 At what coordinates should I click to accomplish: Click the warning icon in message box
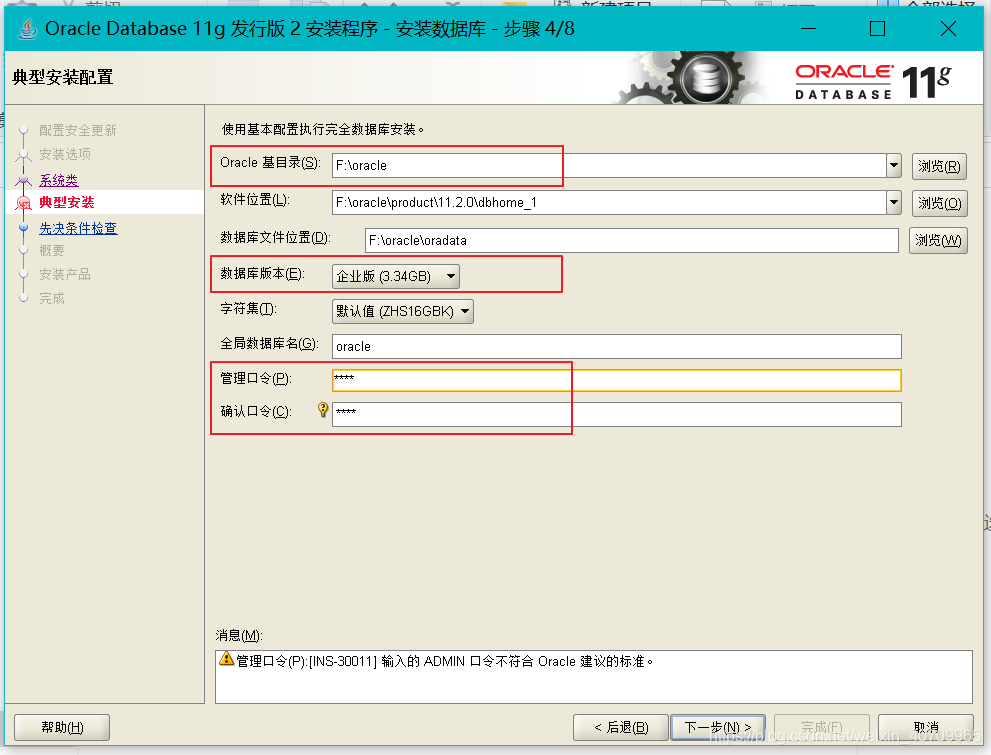[226, 659]
